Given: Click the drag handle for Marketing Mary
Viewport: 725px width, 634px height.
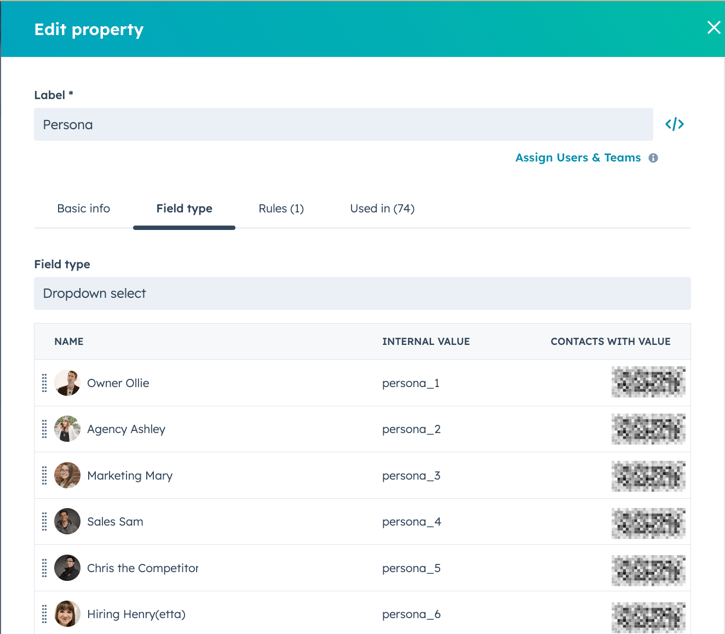Looking at the screenshot, I should 44,476.
